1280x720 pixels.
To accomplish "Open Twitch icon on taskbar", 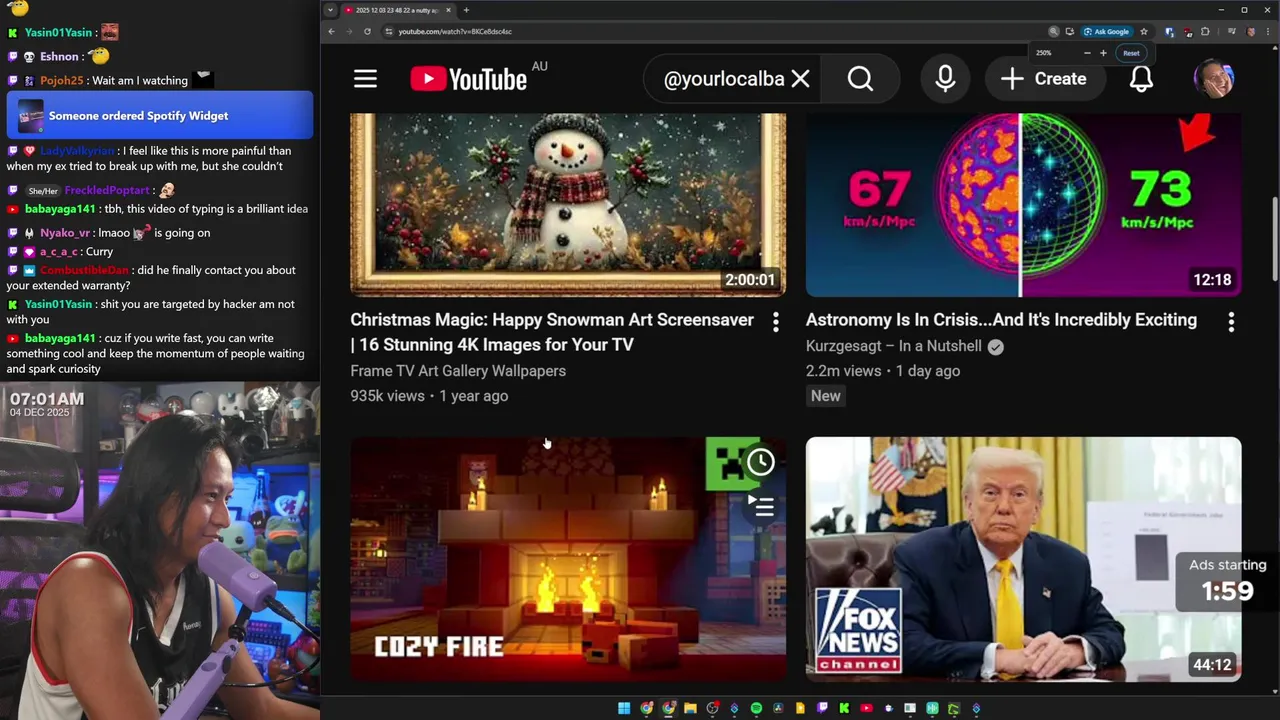I will [822, 708].
